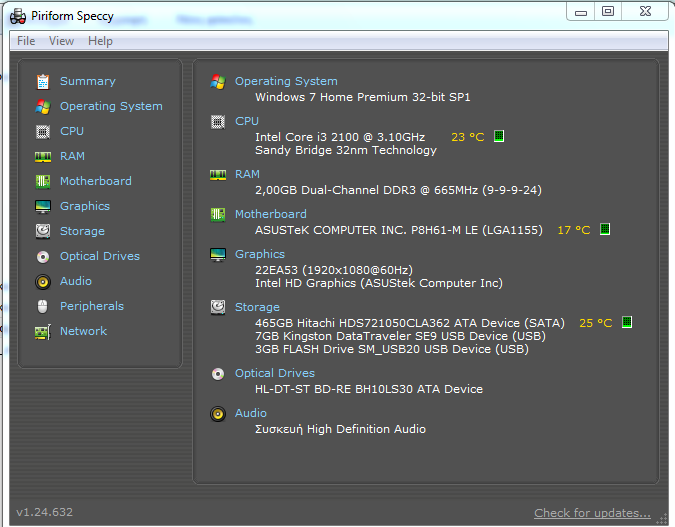Select CPU in the sidebar
This screenshot has height=527, width=675.
72,131
